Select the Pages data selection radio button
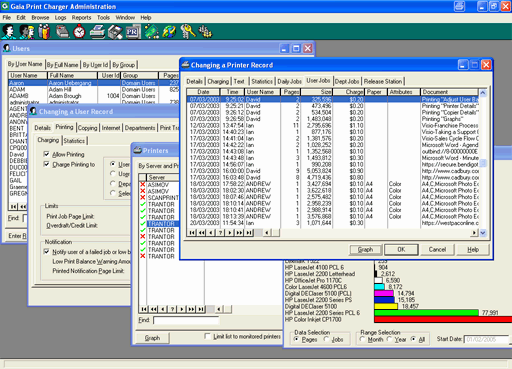 coord(296,339)
